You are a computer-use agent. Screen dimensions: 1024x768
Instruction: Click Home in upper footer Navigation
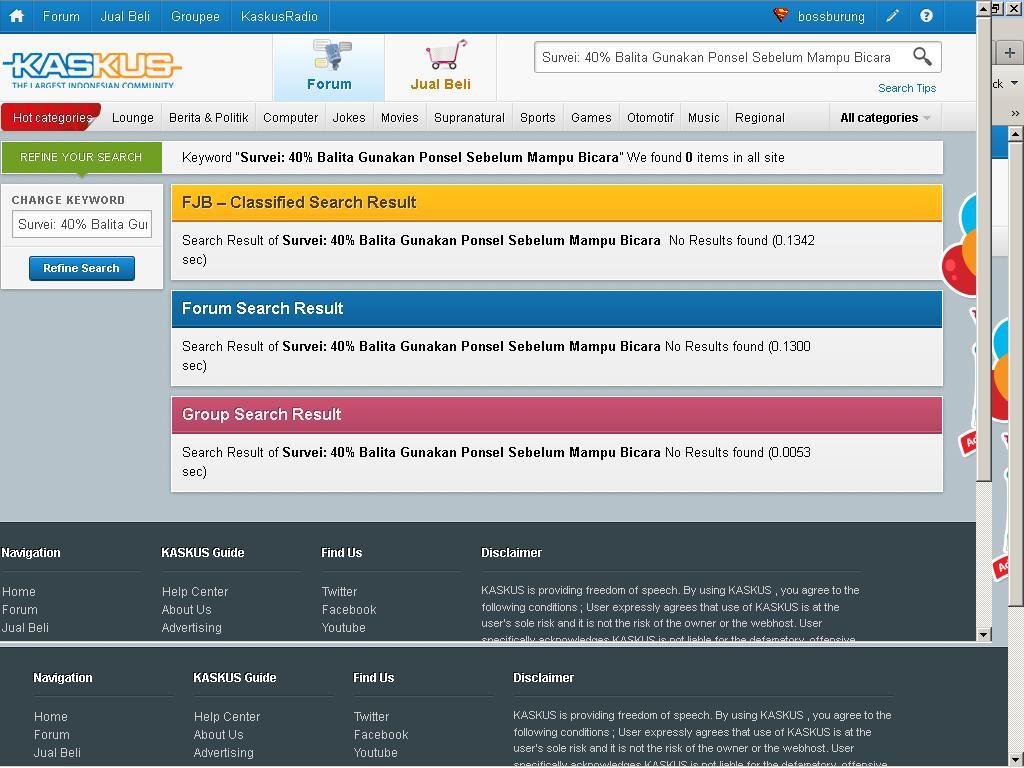click(x=19, y=592)
